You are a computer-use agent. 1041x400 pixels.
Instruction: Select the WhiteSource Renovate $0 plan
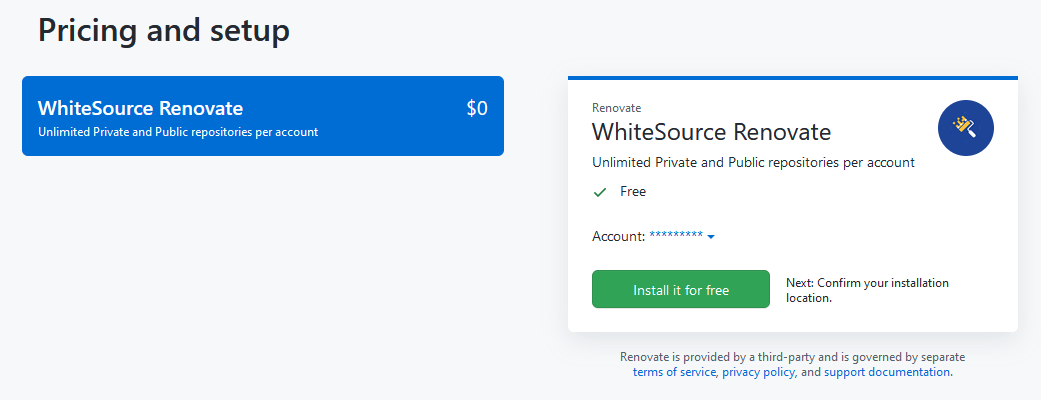pos(263,116)
